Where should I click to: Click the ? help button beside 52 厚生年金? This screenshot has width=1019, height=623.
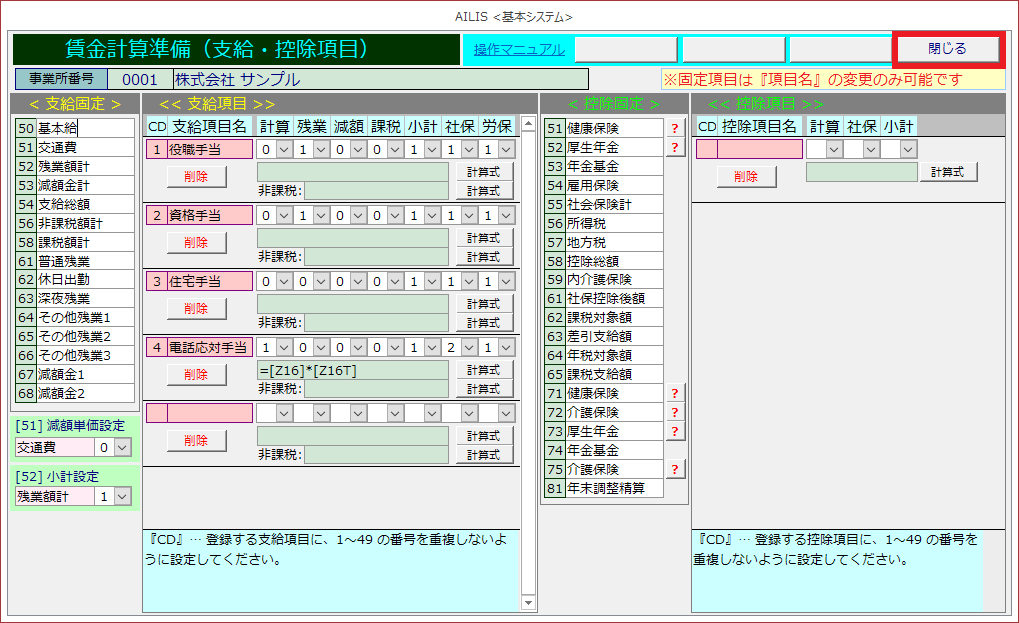pos(675,147)
